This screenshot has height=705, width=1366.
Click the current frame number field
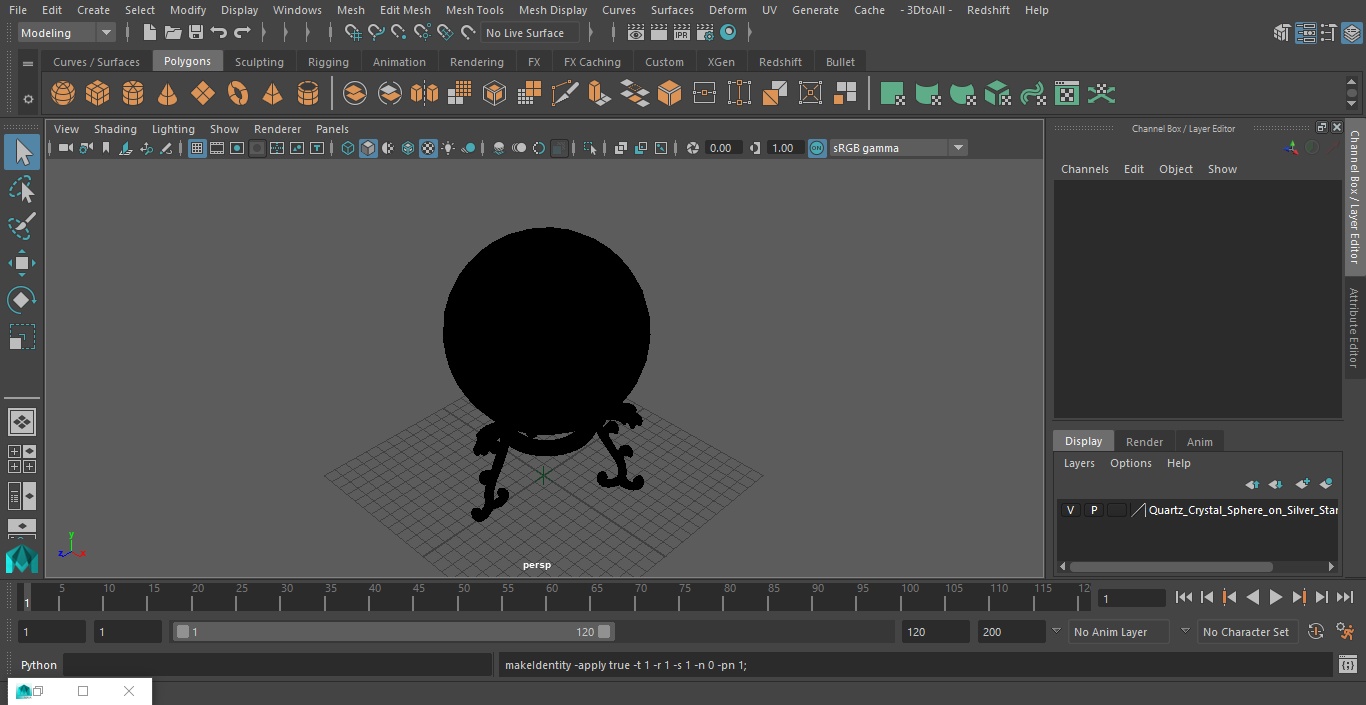tap(1132, 598)
